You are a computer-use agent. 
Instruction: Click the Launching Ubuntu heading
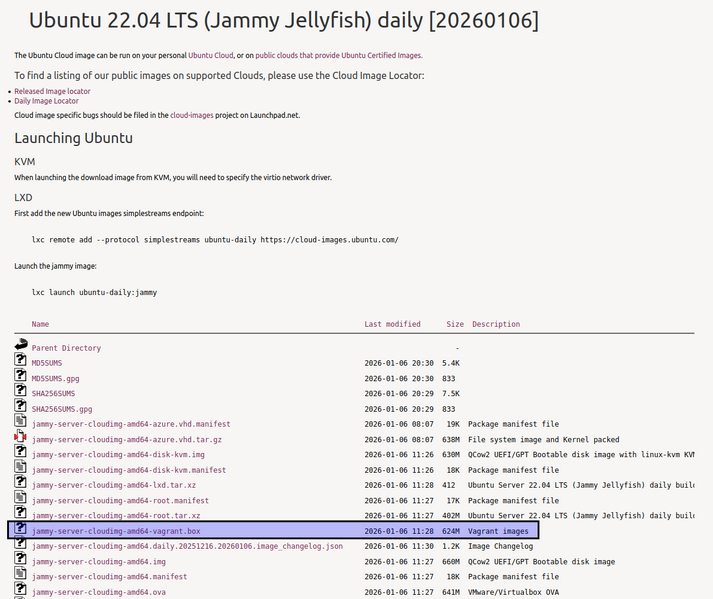pyautogui.click(x=74, y=138)
